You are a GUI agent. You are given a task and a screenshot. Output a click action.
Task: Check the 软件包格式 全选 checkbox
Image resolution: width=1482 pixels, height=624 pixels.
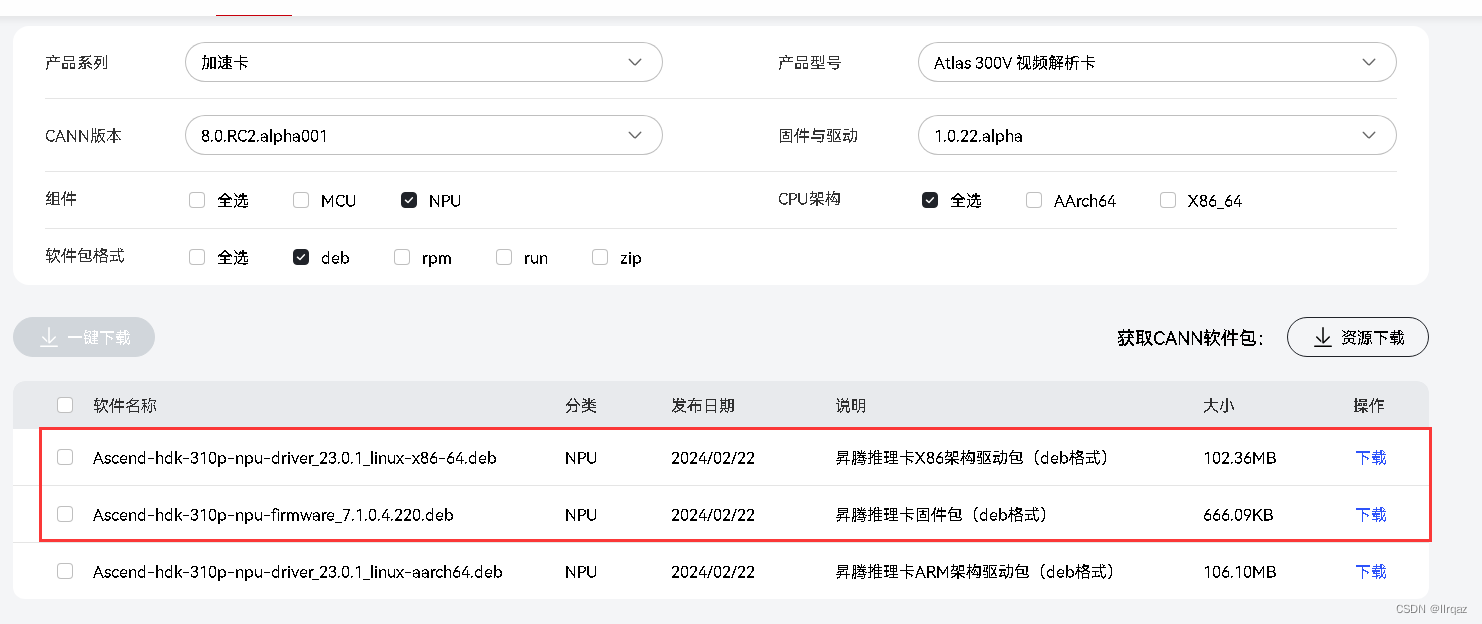[197, 257]
